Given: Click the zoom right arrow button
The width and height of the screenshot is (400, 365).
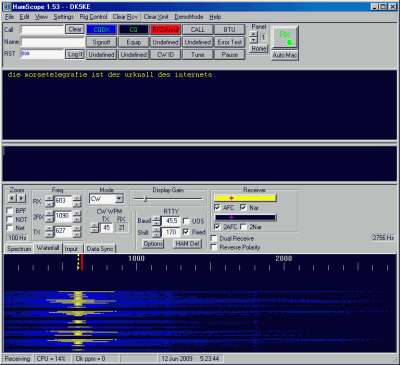Looking at the screenshot, I should click(21, 198).
